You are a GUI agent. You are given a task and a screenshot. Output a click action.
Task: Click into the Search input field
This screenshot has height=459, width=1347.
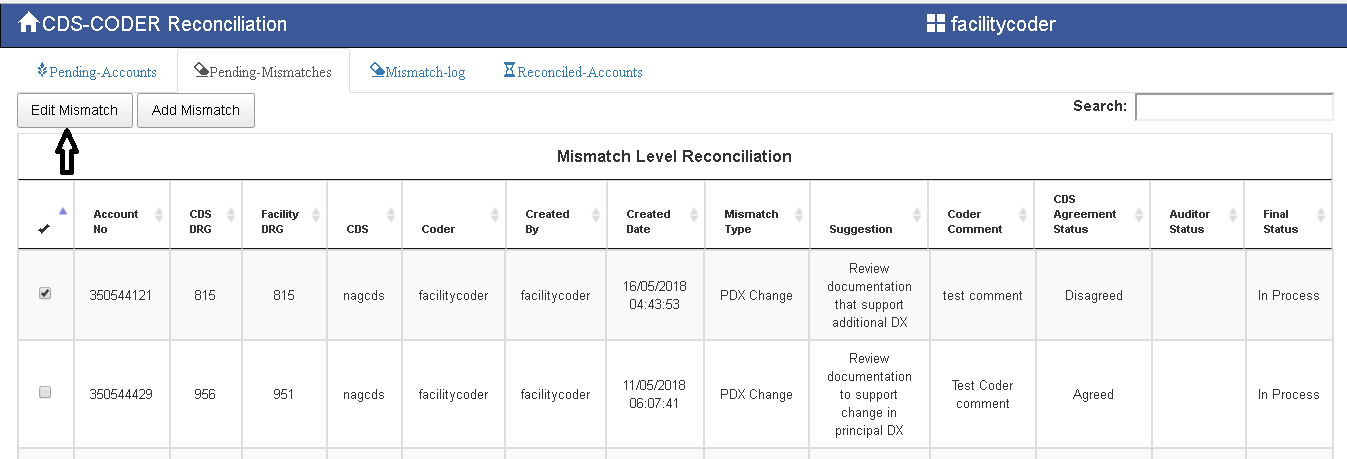(1233, 106)
